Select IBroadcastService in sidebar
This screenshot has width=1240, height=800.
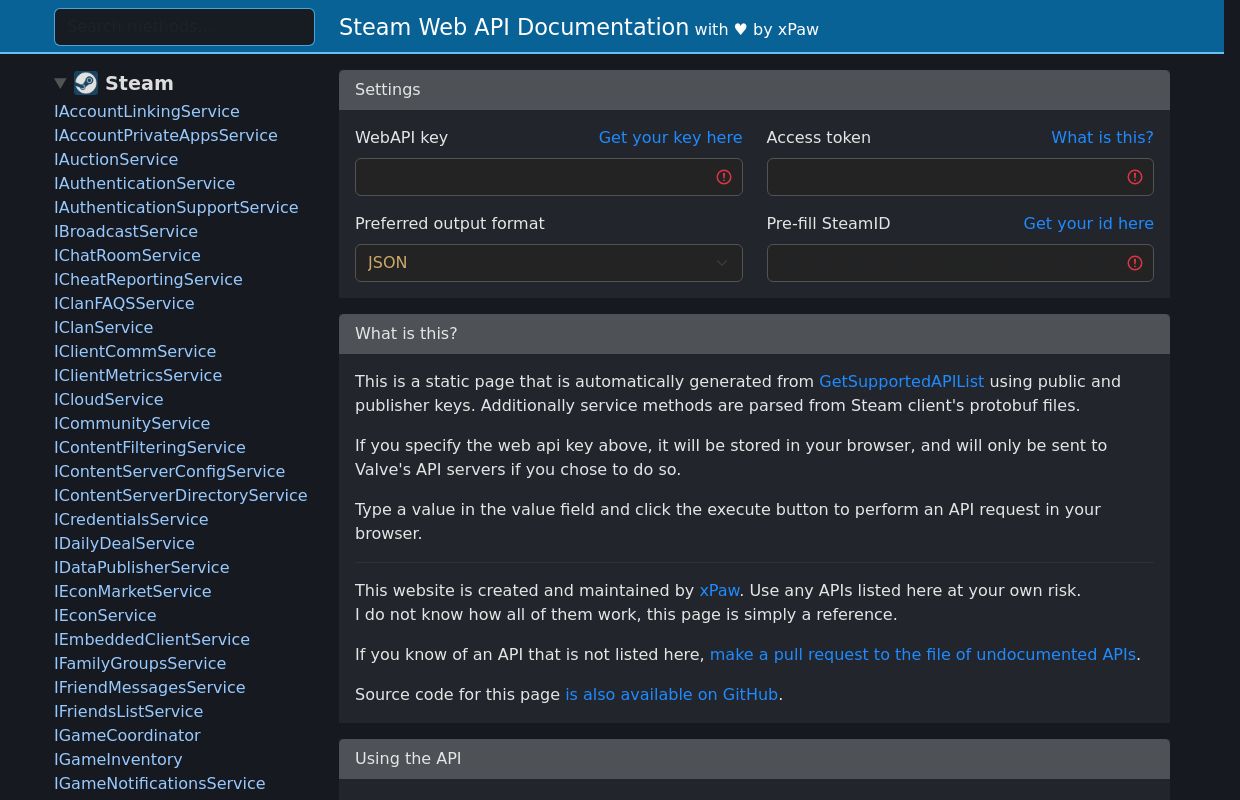point(126,231)
